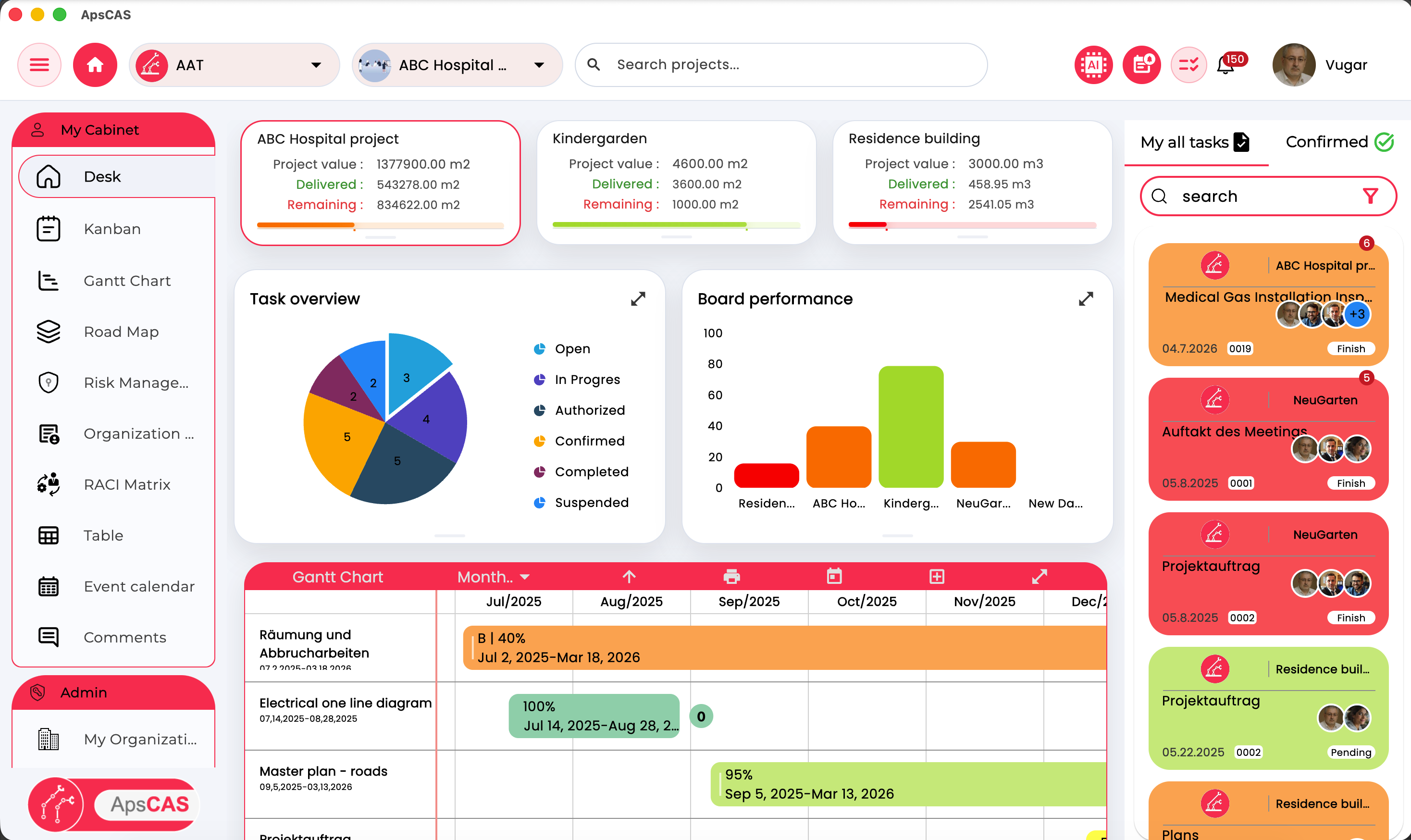Screen dimensions: 1411x840
Task: Click Vugar's profile photo
Action: pos(1294,64)
